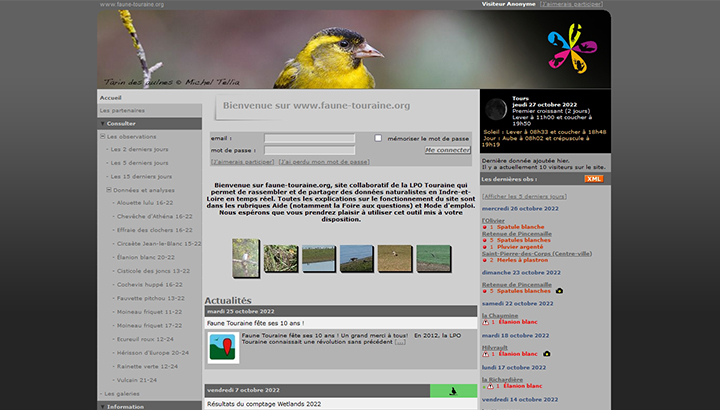Select Cochevis huppé 16-22
The width and height of the screenshot is (720, 410).
(149, 285)
